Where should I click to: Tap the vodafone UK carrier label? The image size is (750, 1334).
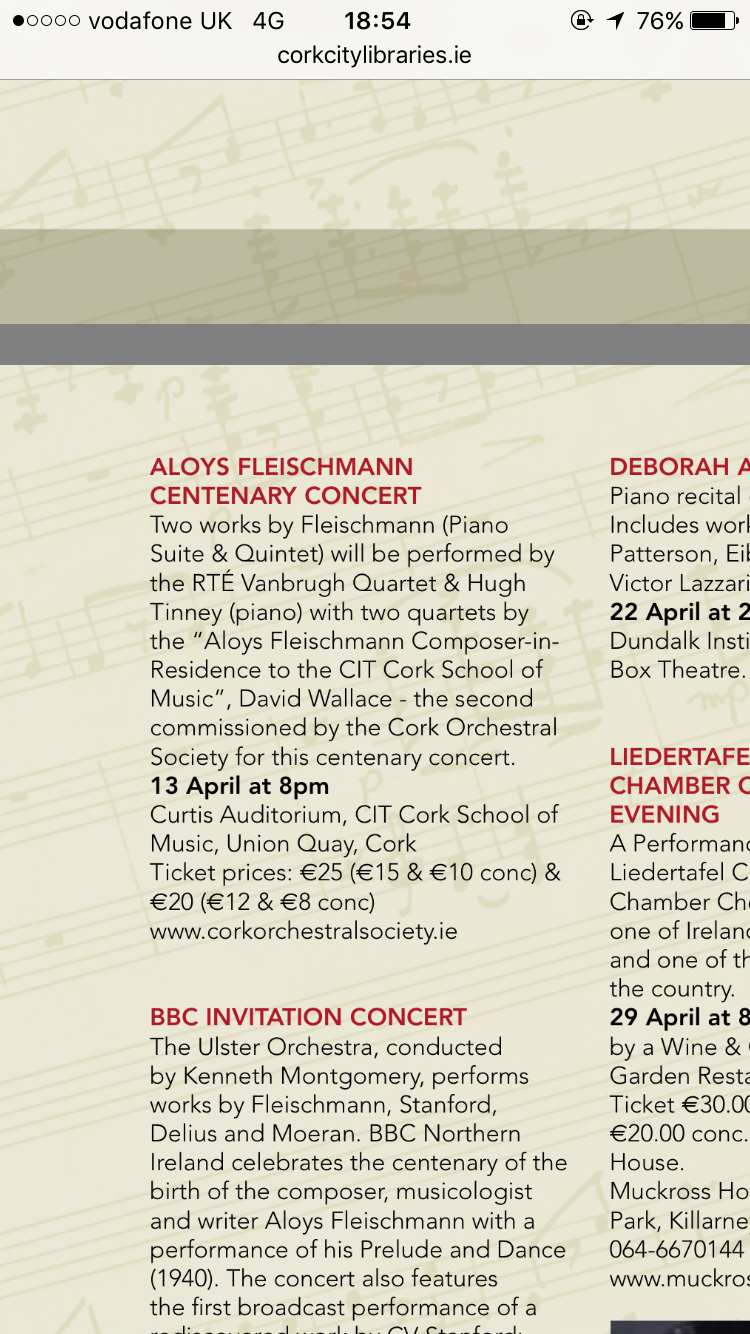click(160, 21)
